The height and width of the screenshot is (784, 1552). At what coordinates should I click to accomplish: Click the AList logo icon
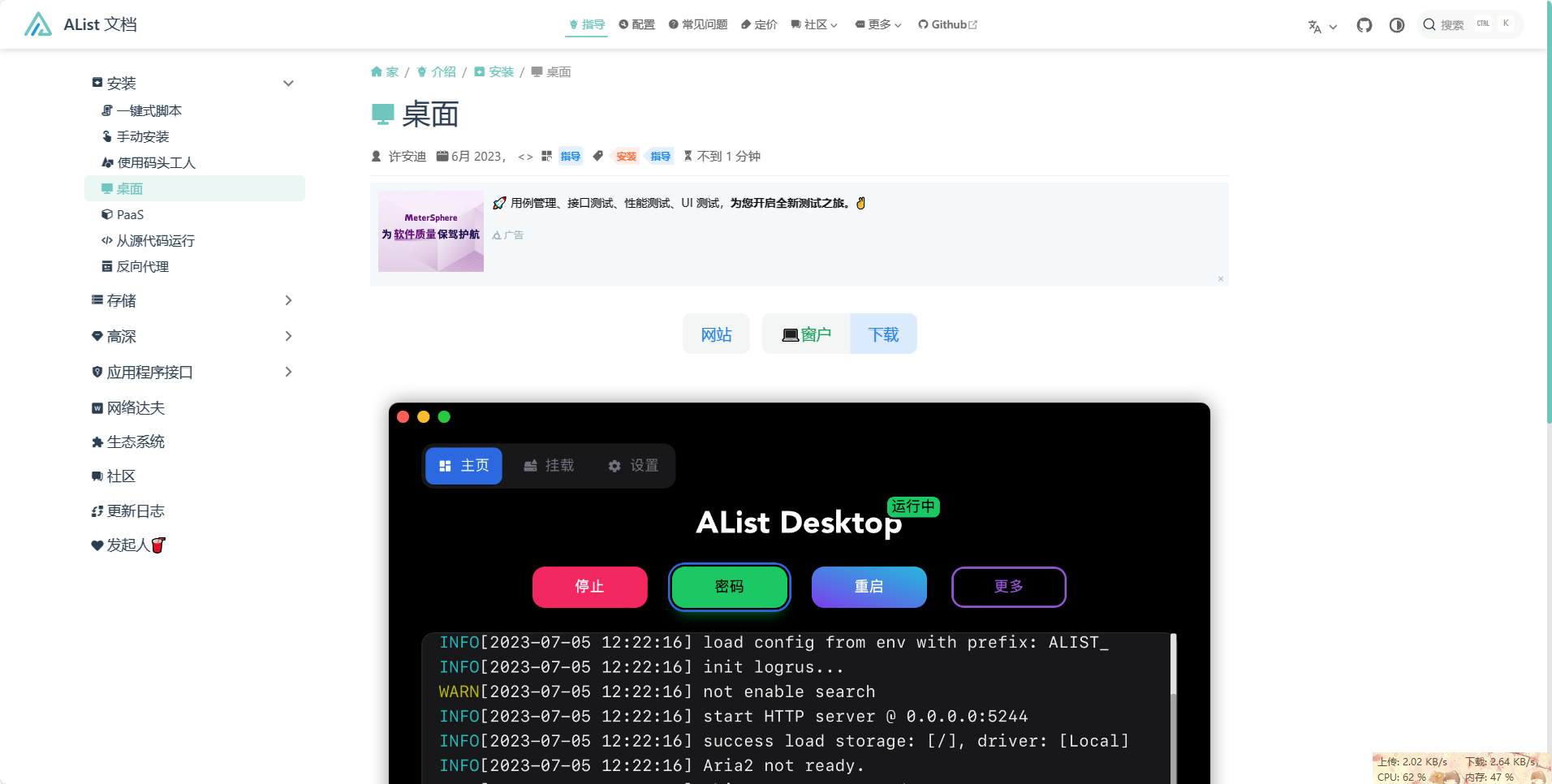[x=38, y=24]
